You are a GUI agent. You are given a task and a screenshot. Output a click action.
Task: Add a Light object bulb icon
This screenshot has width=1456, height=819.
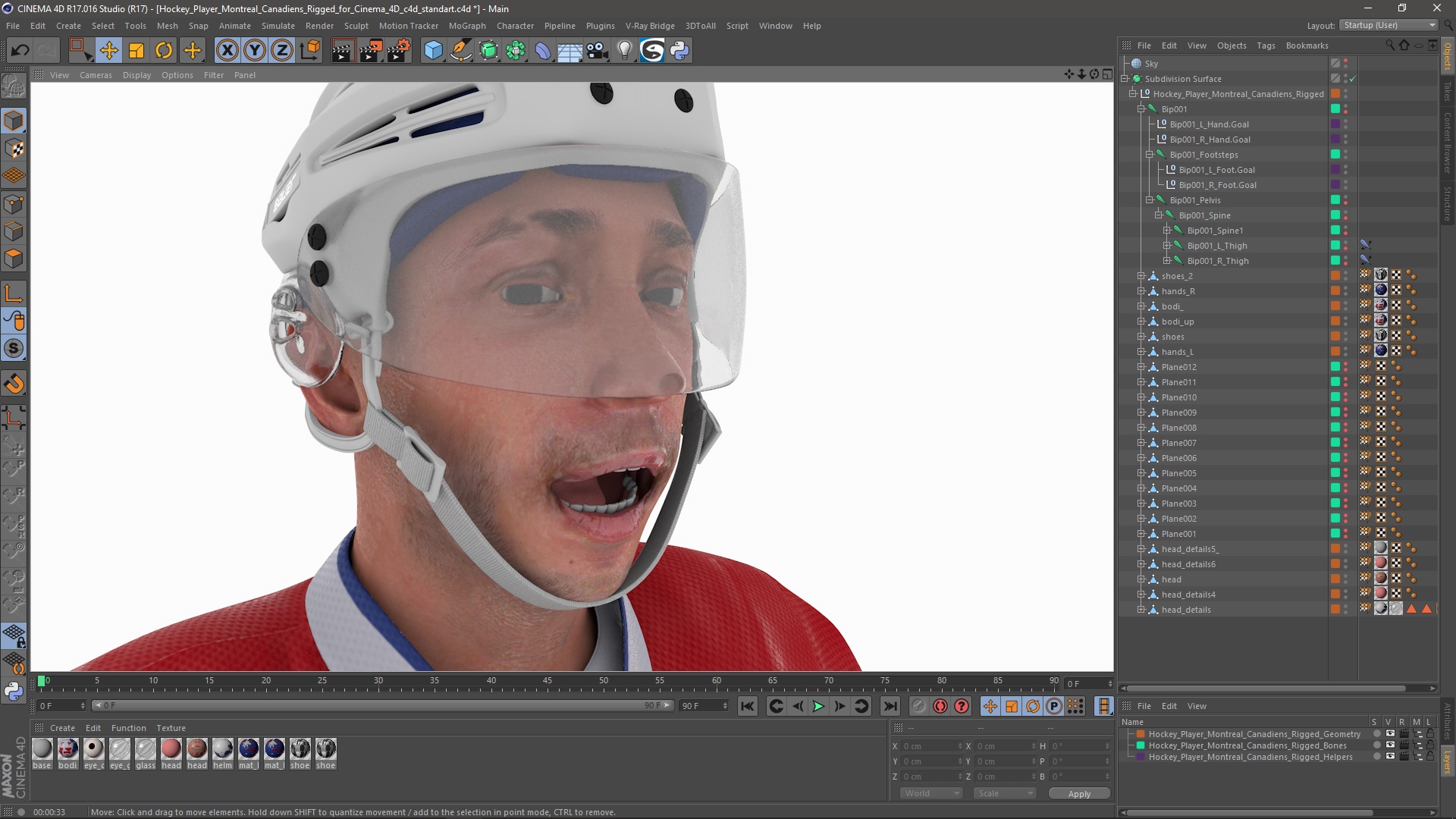624,51
